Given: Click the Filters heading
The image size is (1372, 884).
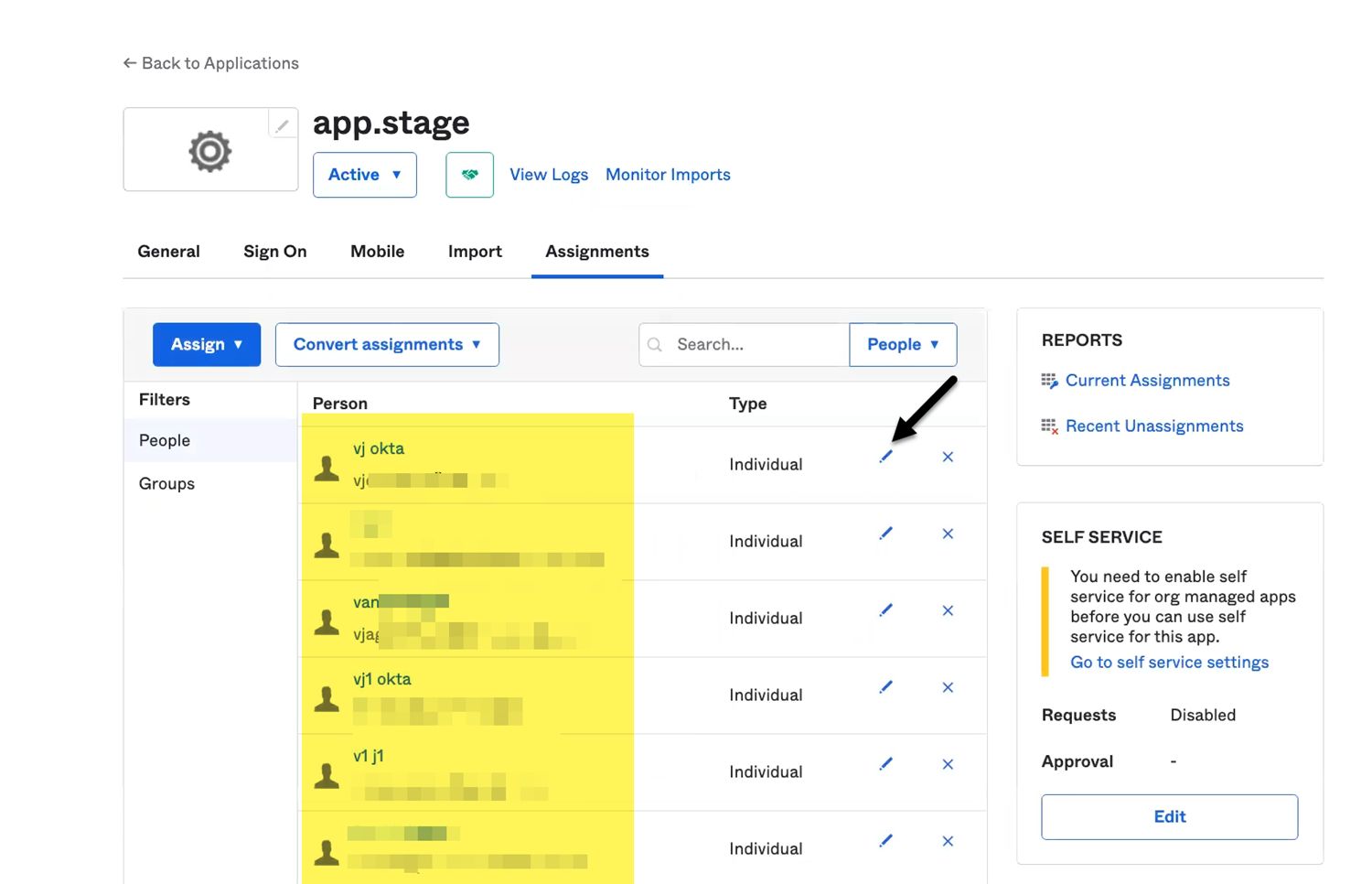Looking at the screenshot, I should [165, 400].
